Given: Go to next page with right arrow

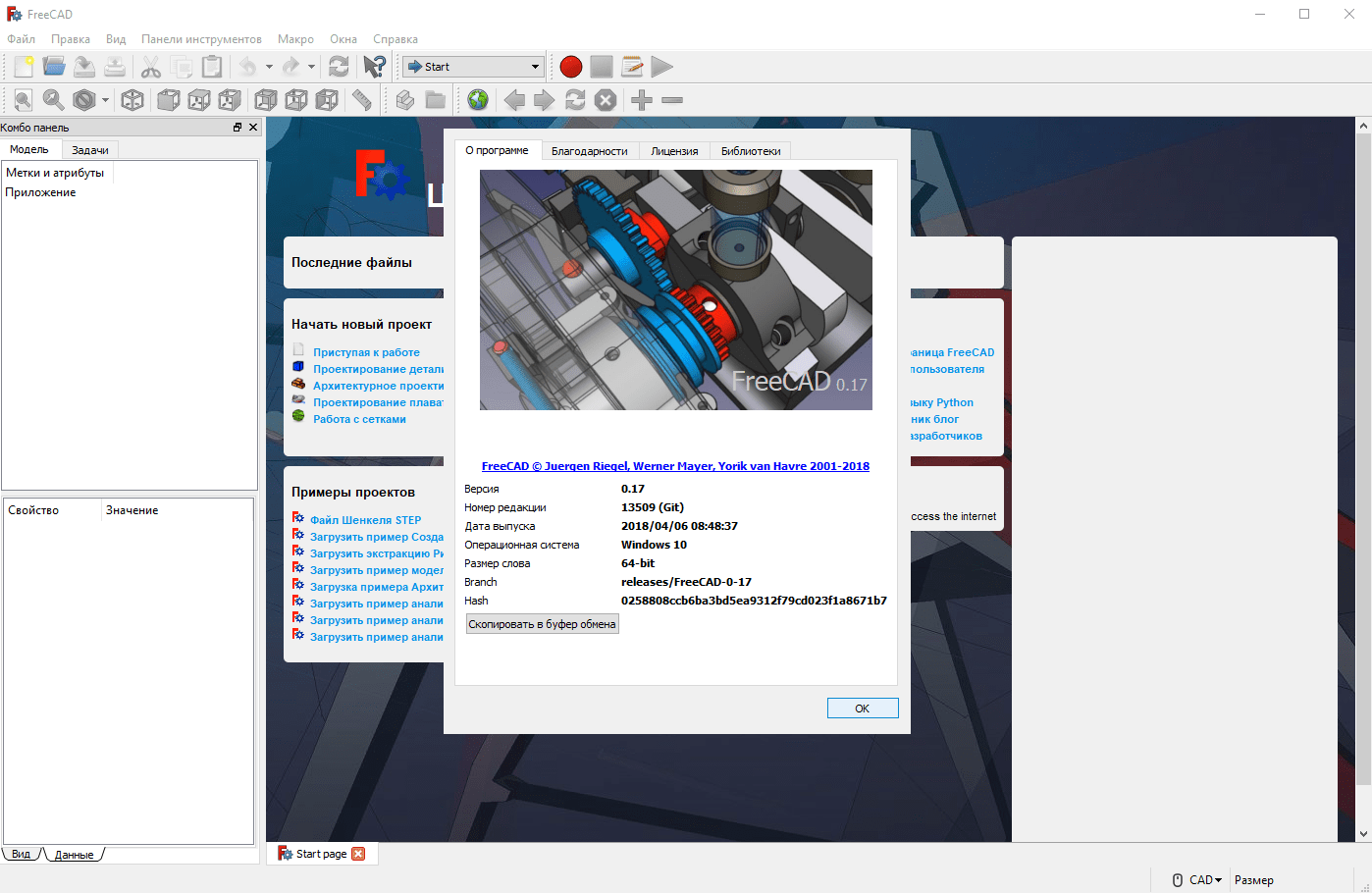Looking at the screenshot, I should pos(545,100).
